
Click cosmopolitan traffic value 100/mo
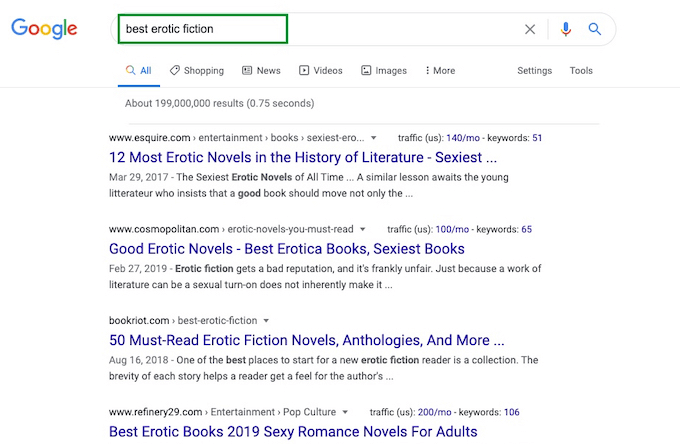452,229
